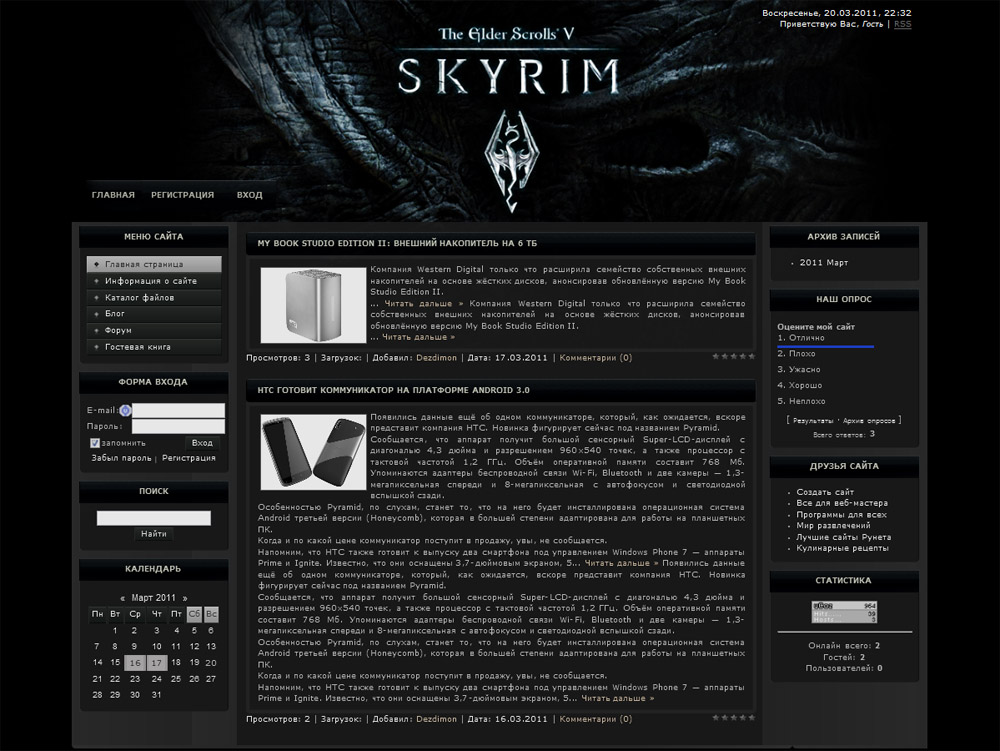Open the HTC Android 3.0 article title
1000x751 pixels.
[393, 390]
